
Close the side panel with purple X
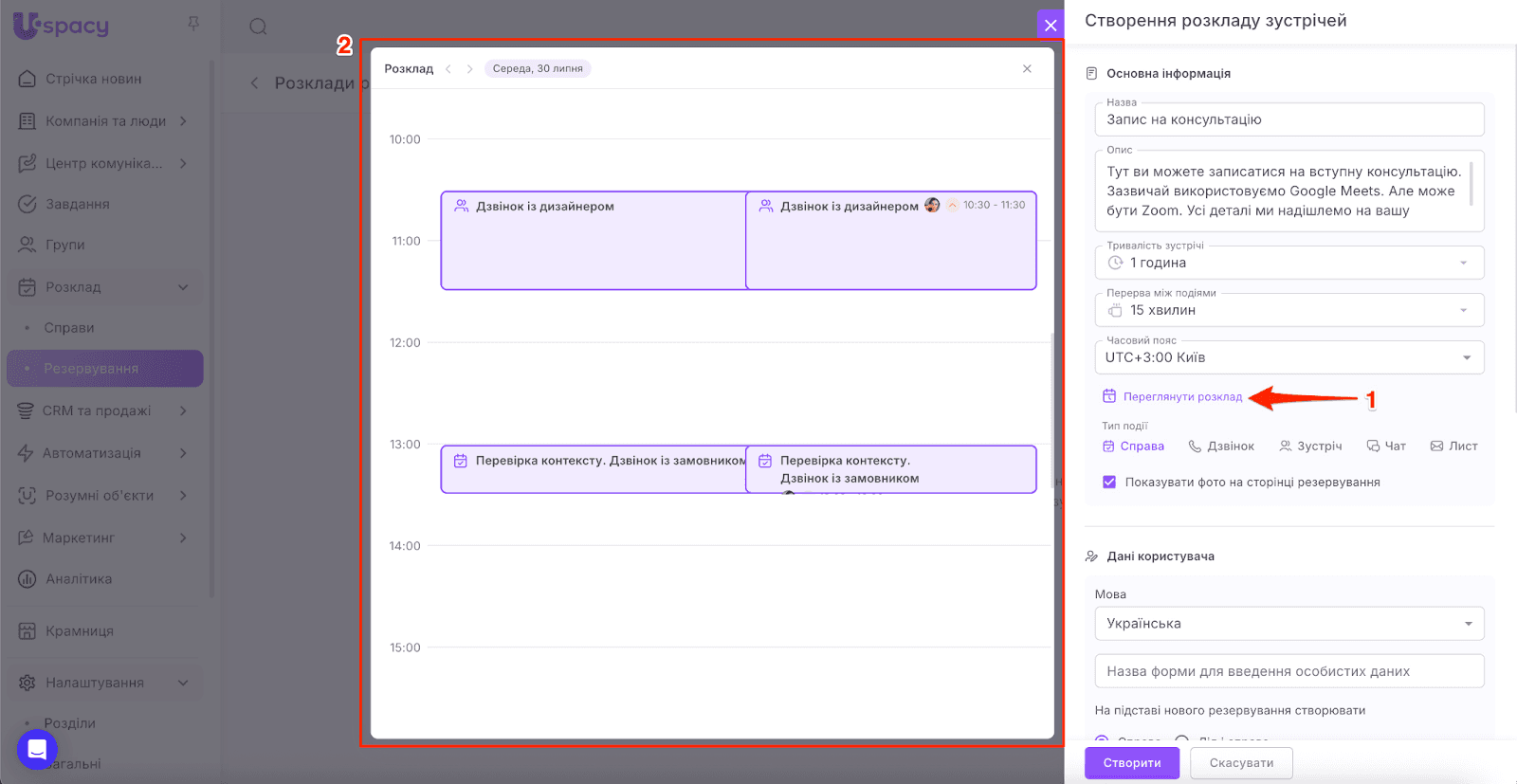[1051, 25]
